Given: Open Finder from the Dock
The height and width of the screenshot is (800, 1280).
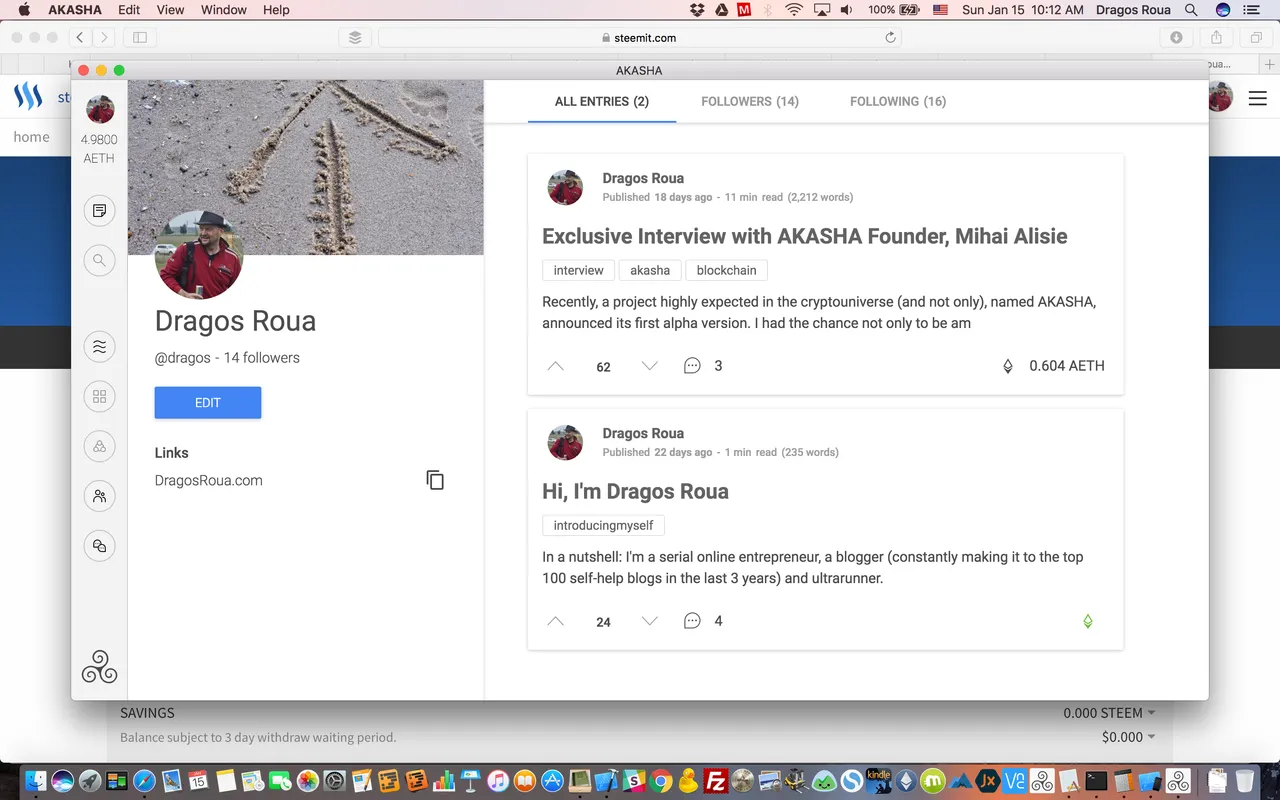Looking at the screenshot, I should click(36, 780).
